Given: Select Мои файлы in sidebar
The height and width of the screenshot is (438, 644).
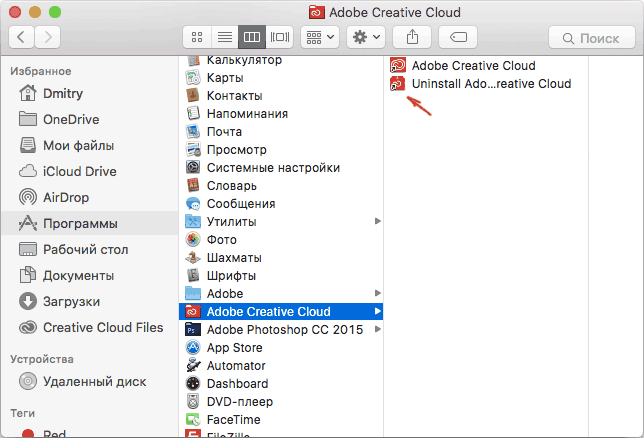Looking at the screenshot, I should 90,145.
